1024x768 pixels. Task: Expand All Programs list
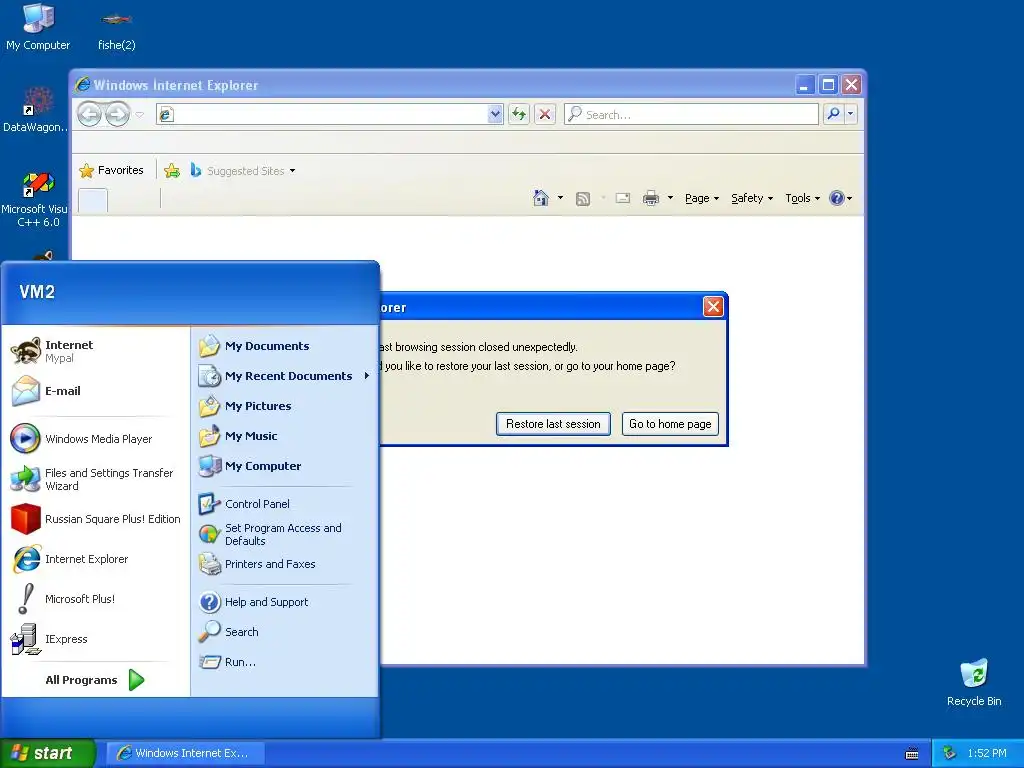(x=95, y=680)
